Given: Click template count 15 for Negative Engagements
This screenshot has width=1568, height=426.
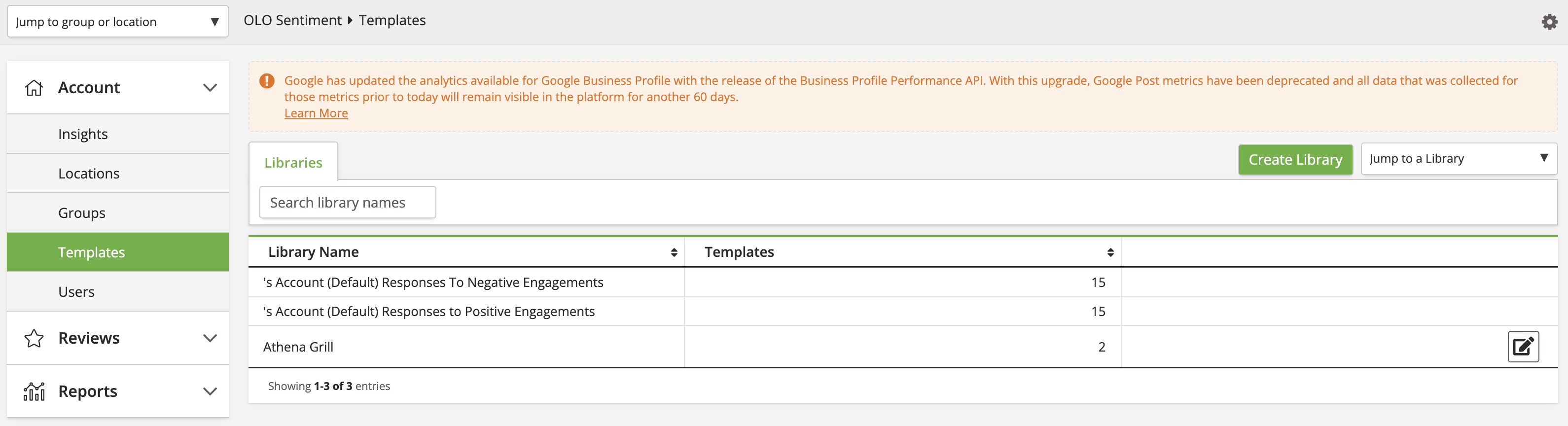Looking at the screenshot, I should click(1098, 283).
